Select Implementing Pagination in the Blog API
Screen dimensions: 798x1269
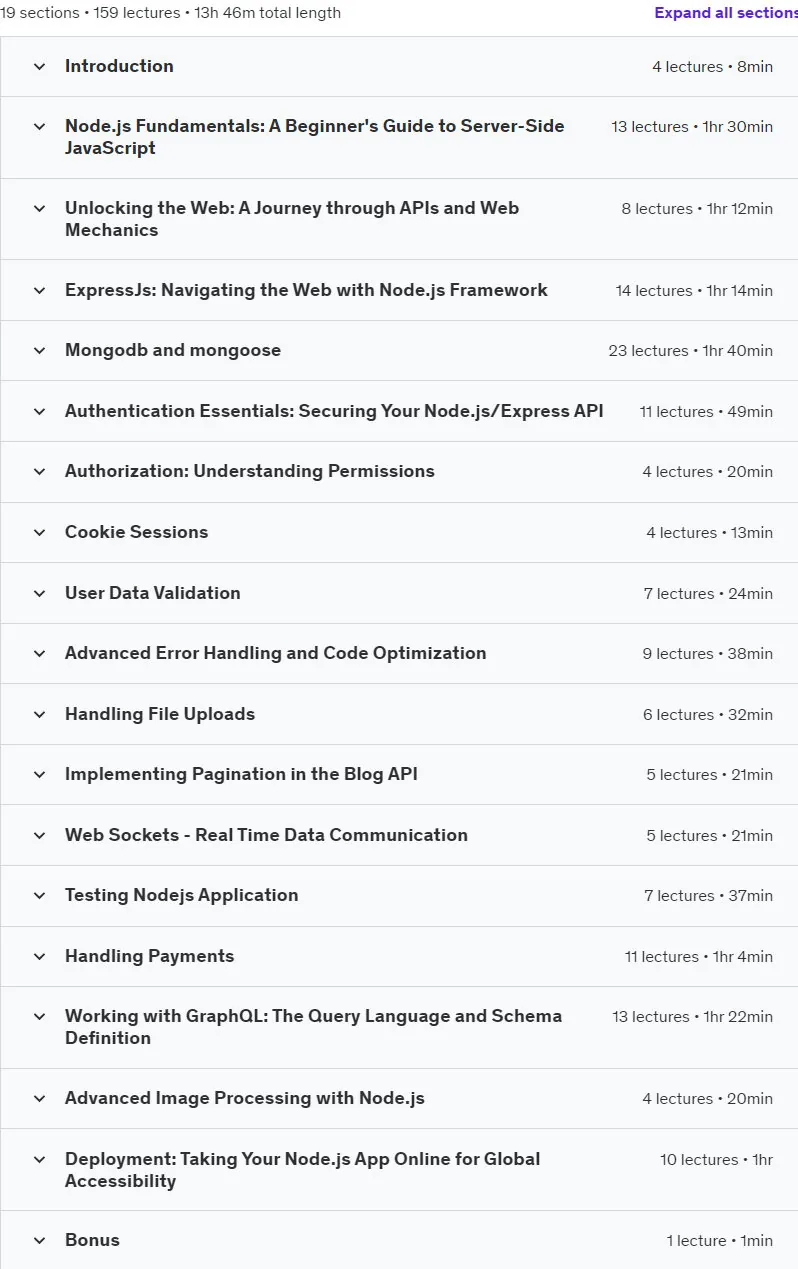pos(241,774)
